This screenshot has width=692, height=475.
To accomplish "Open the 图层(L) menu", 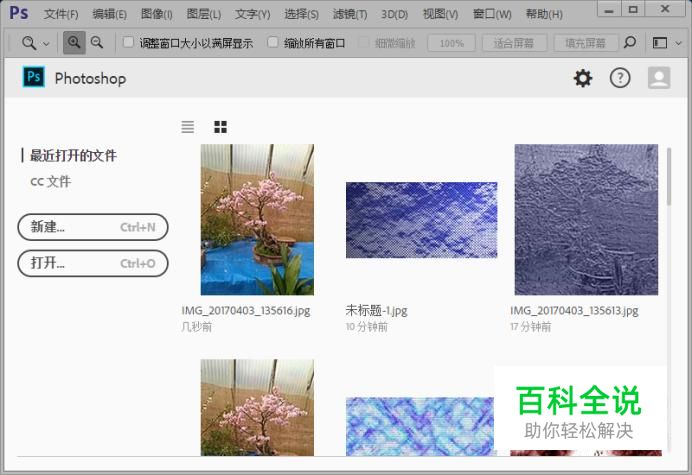I will coord(203,14).
